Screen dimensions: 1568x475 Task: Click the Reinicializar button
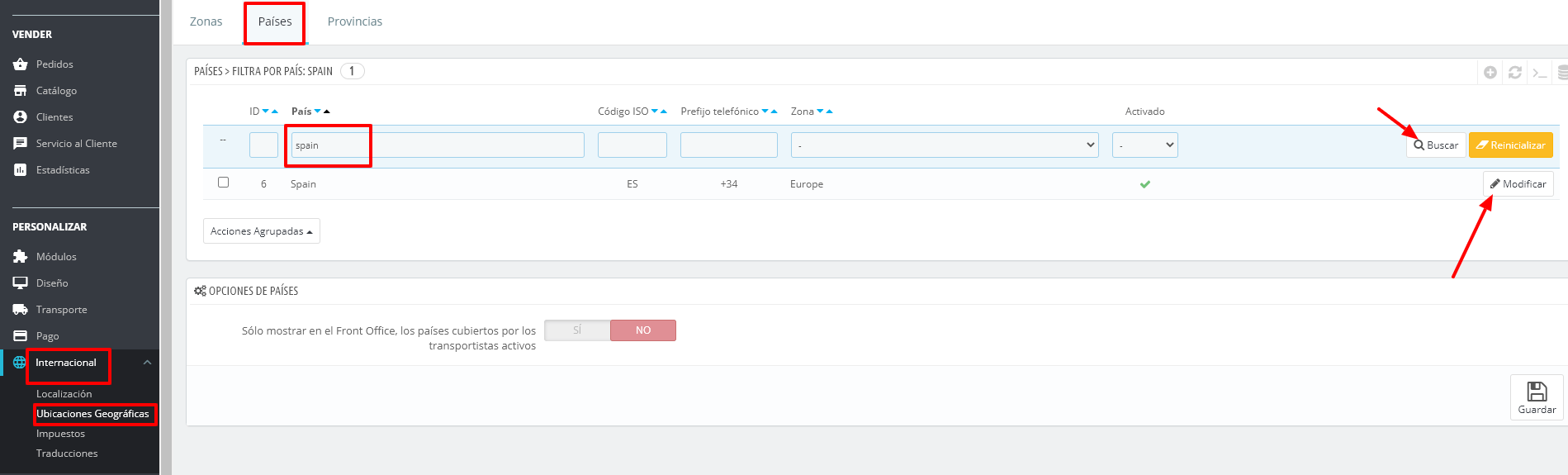pos(1511,145)
